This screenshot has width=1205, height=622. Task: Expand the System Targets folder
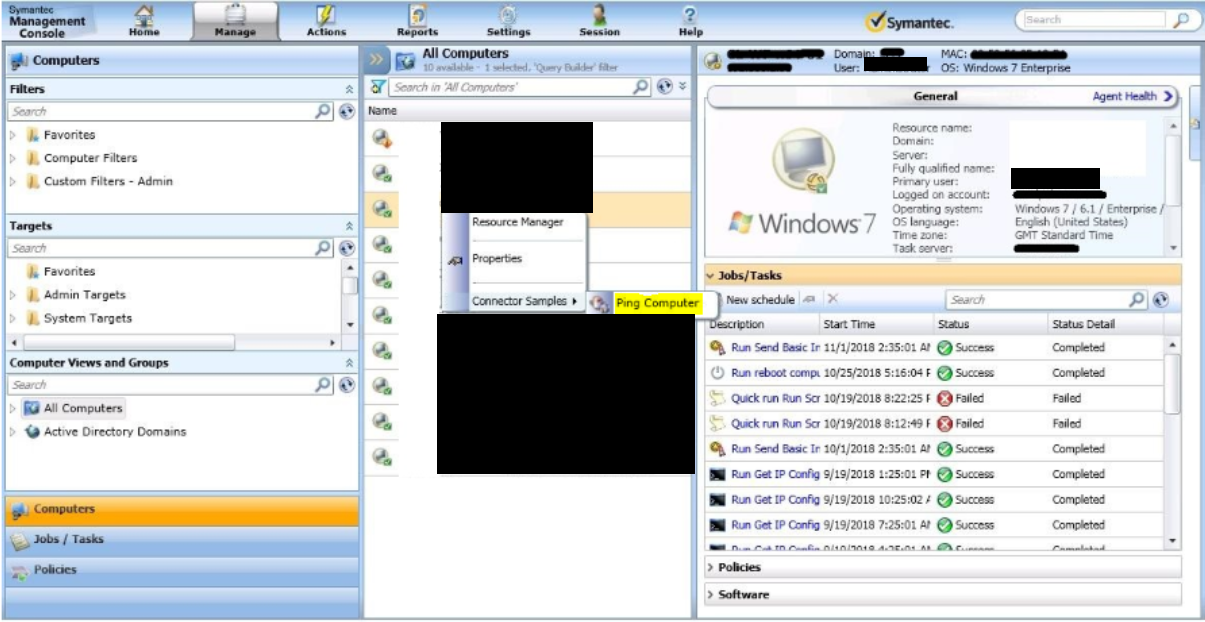pos(13,319)
